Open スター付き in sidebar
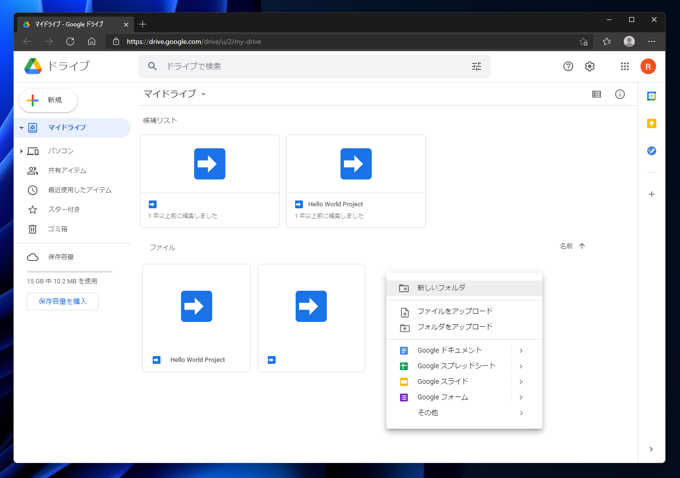680x478 pixels. (72, 210)
